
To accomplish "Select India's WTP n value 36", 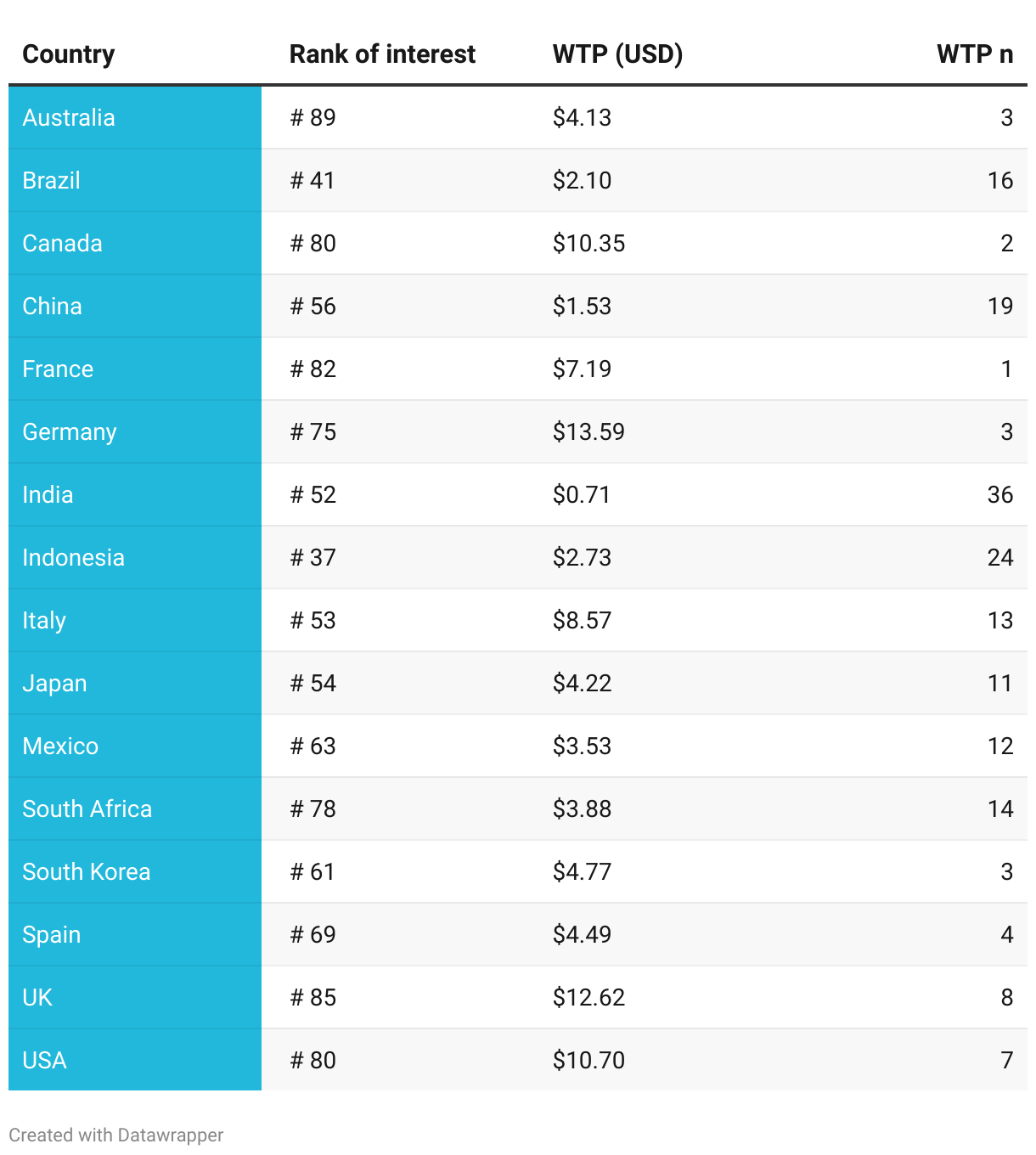I will click(x=999, y=494).
